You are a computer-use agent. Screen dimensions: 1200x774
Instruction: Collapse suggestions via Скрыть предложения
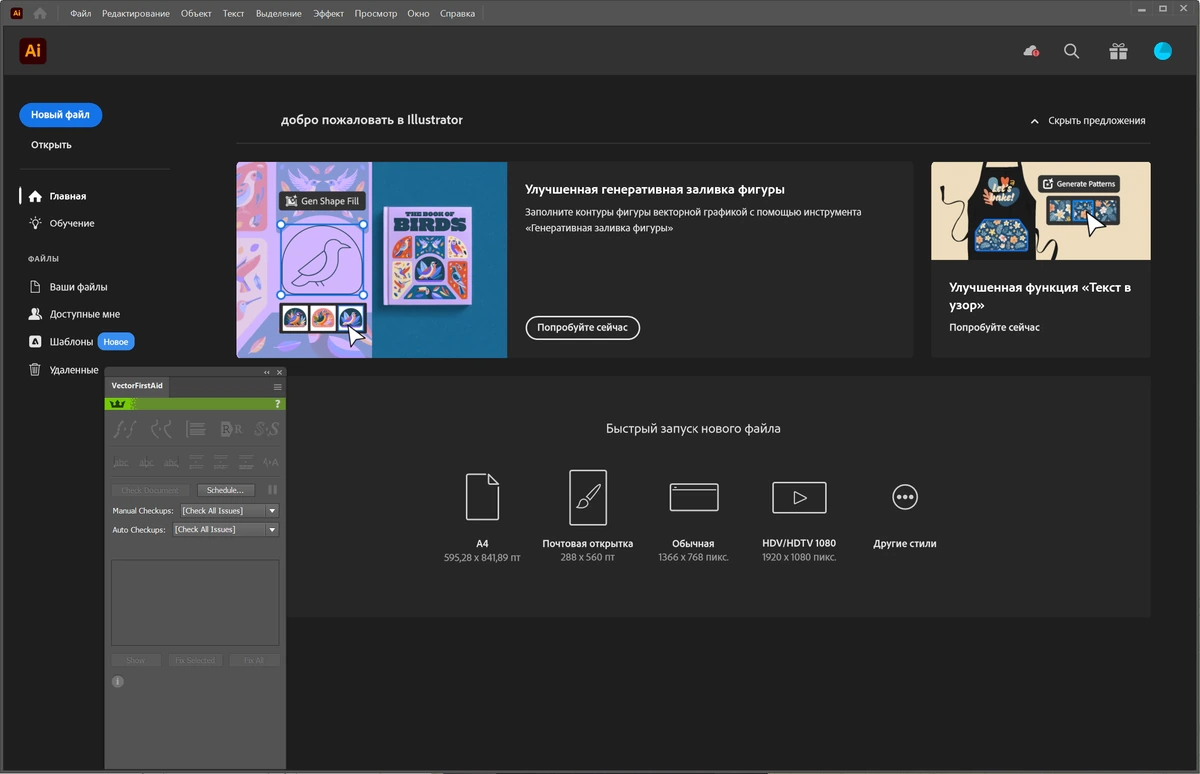1087,120
